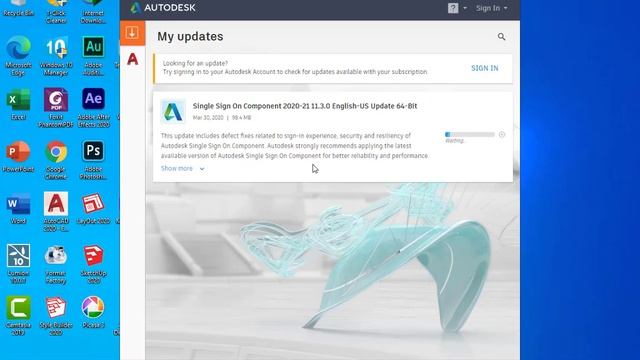Click the My updates heading
The height and width of the screenshot is (360, 640).
190,37
